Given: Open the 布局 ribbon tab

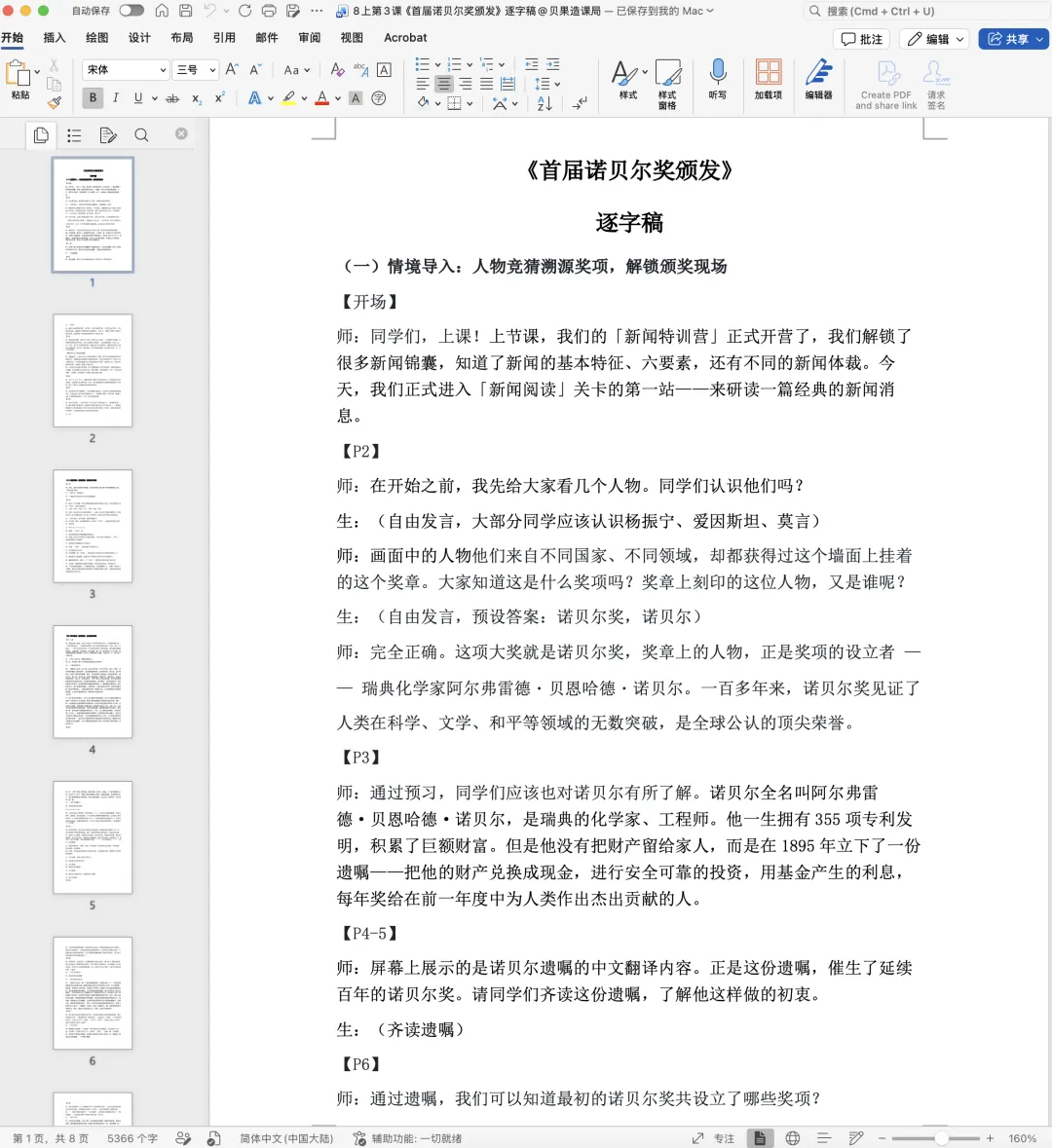Looking at the screenshot, I should coord(182,37).
